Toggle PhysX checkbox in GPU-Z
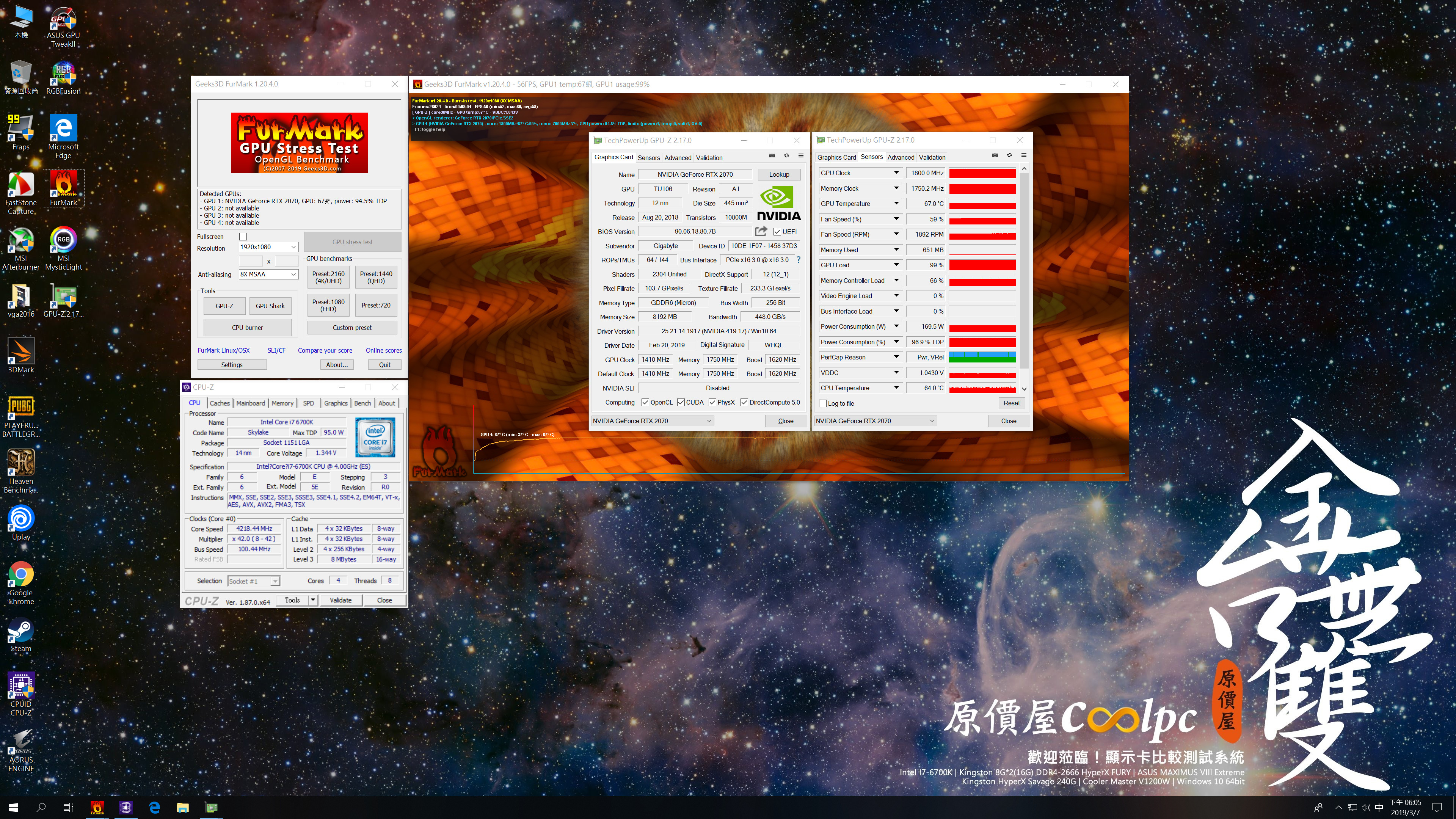 tap(712, 402)
